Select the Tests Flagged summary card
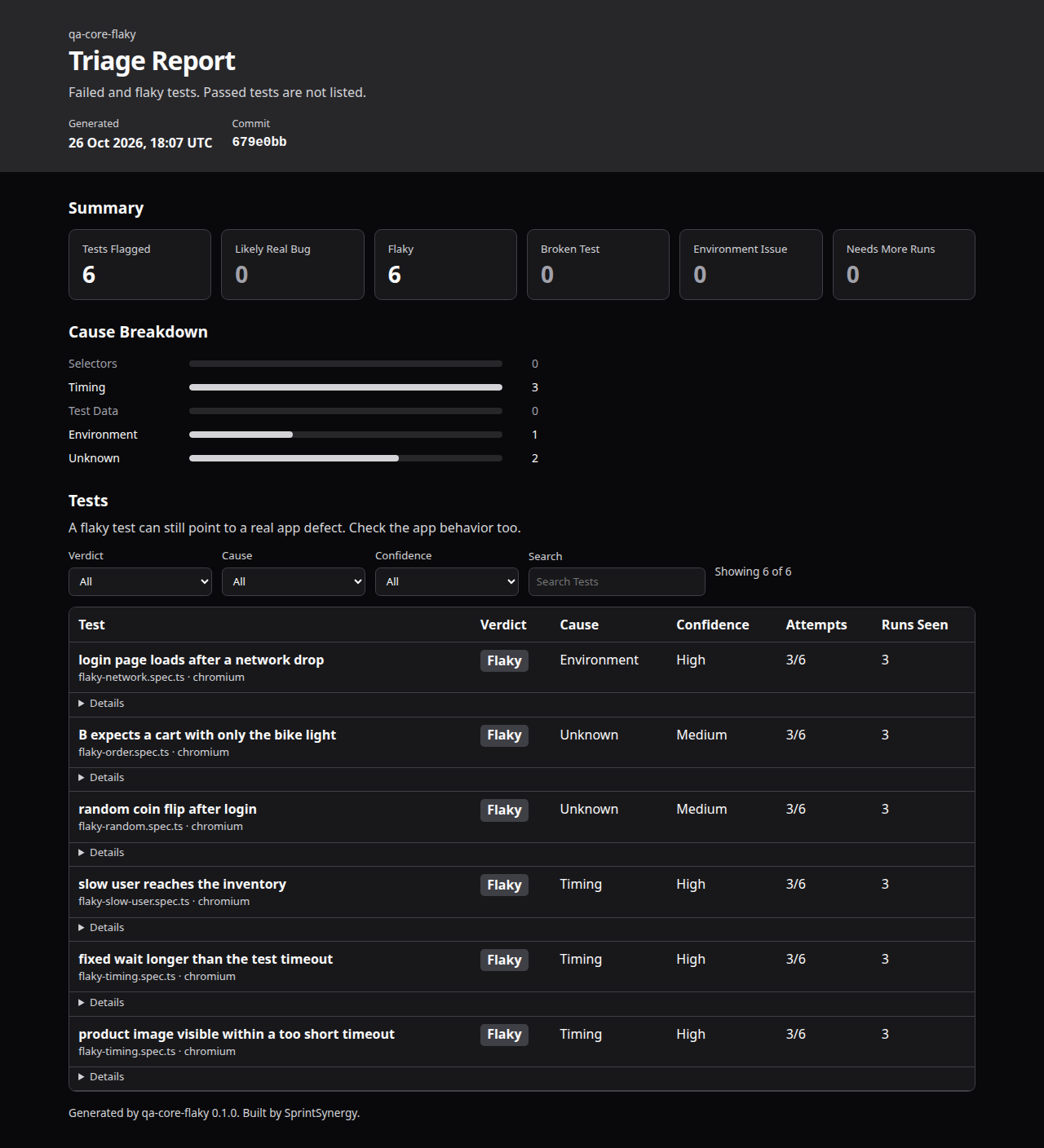 click(x=139, y=264)
